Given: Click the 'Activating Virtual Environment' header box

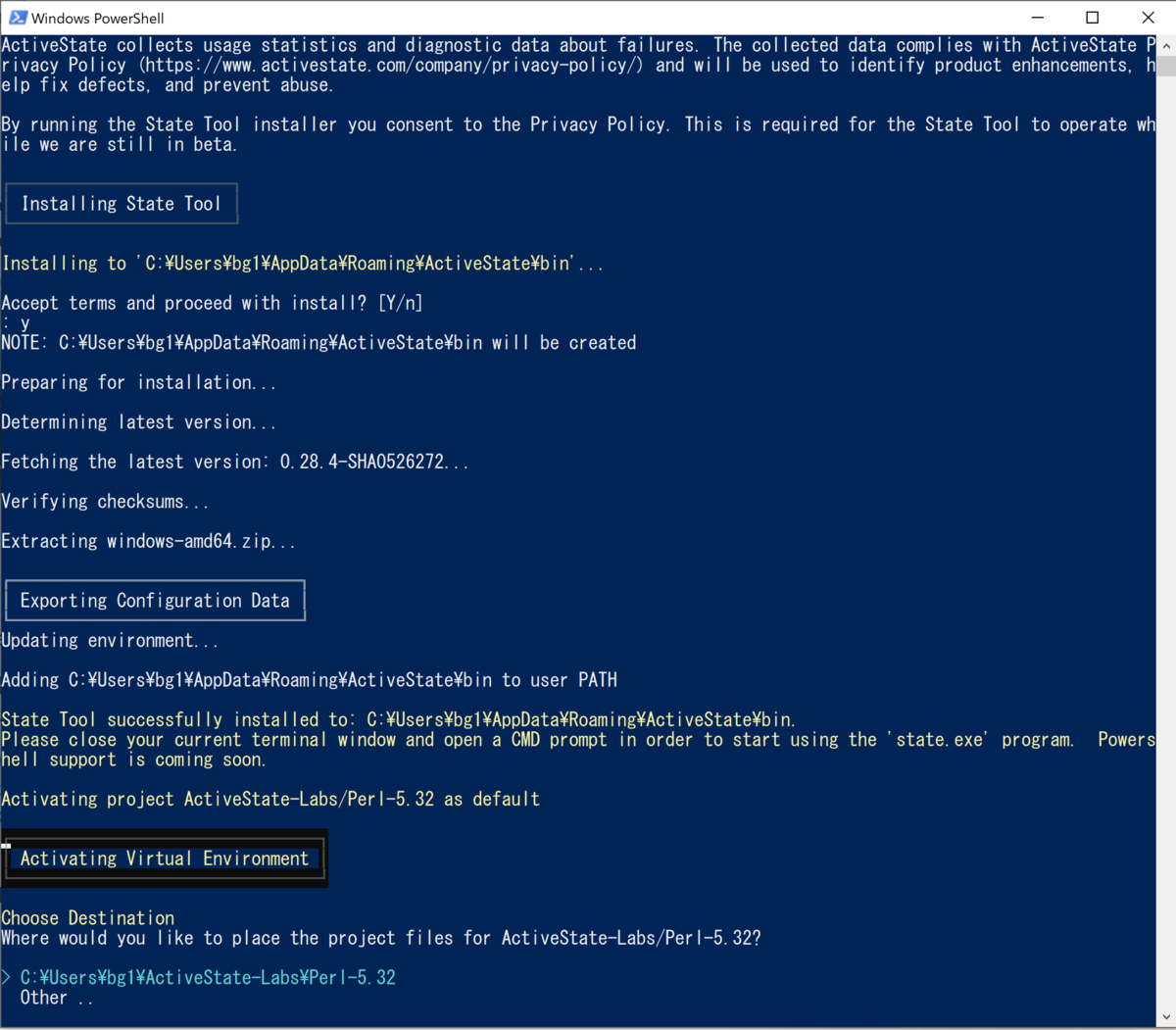Looking at the screenshot, I should point(165,858).
